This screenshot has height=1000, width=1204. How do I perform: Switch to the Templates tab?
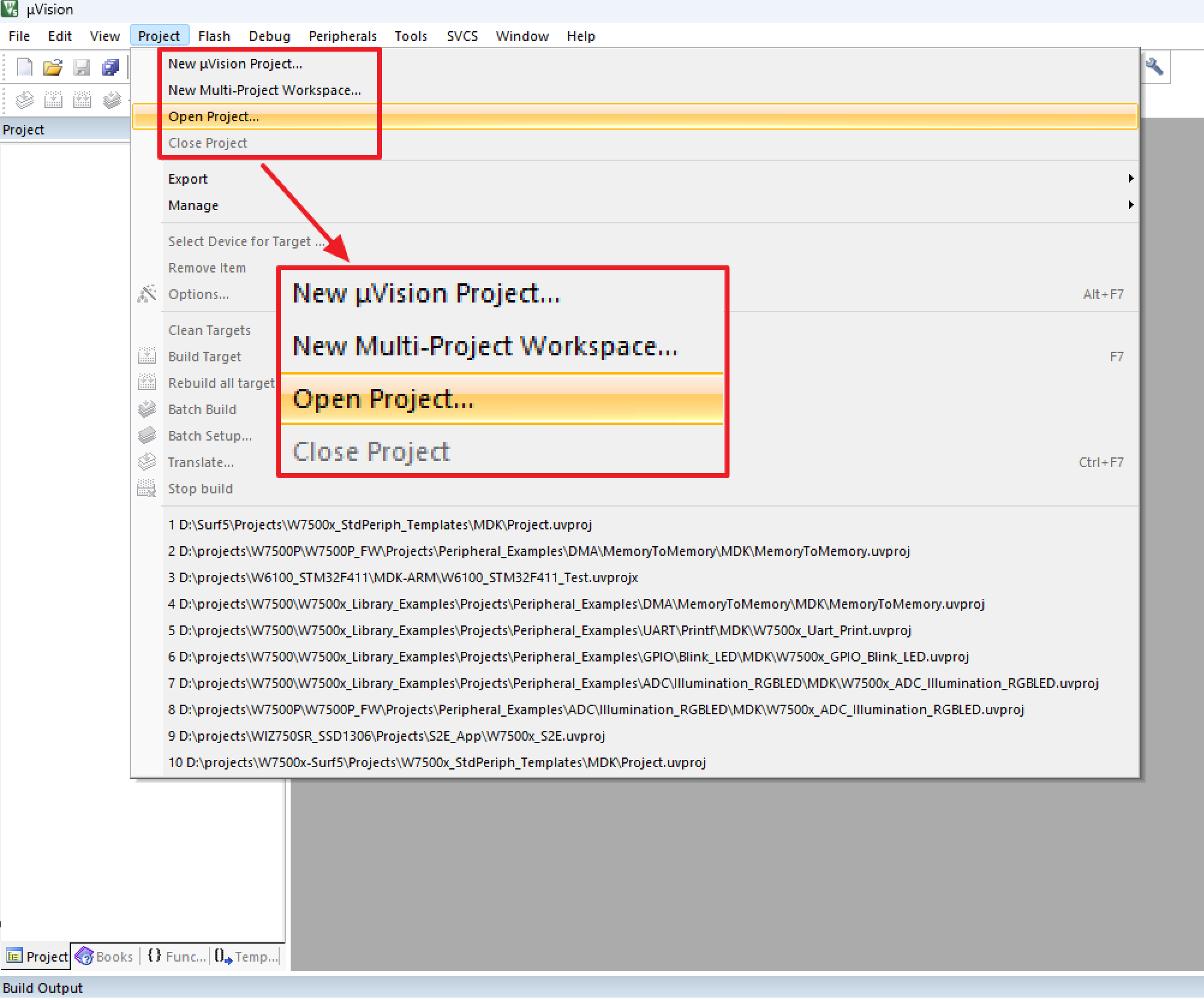click(246, 956)
